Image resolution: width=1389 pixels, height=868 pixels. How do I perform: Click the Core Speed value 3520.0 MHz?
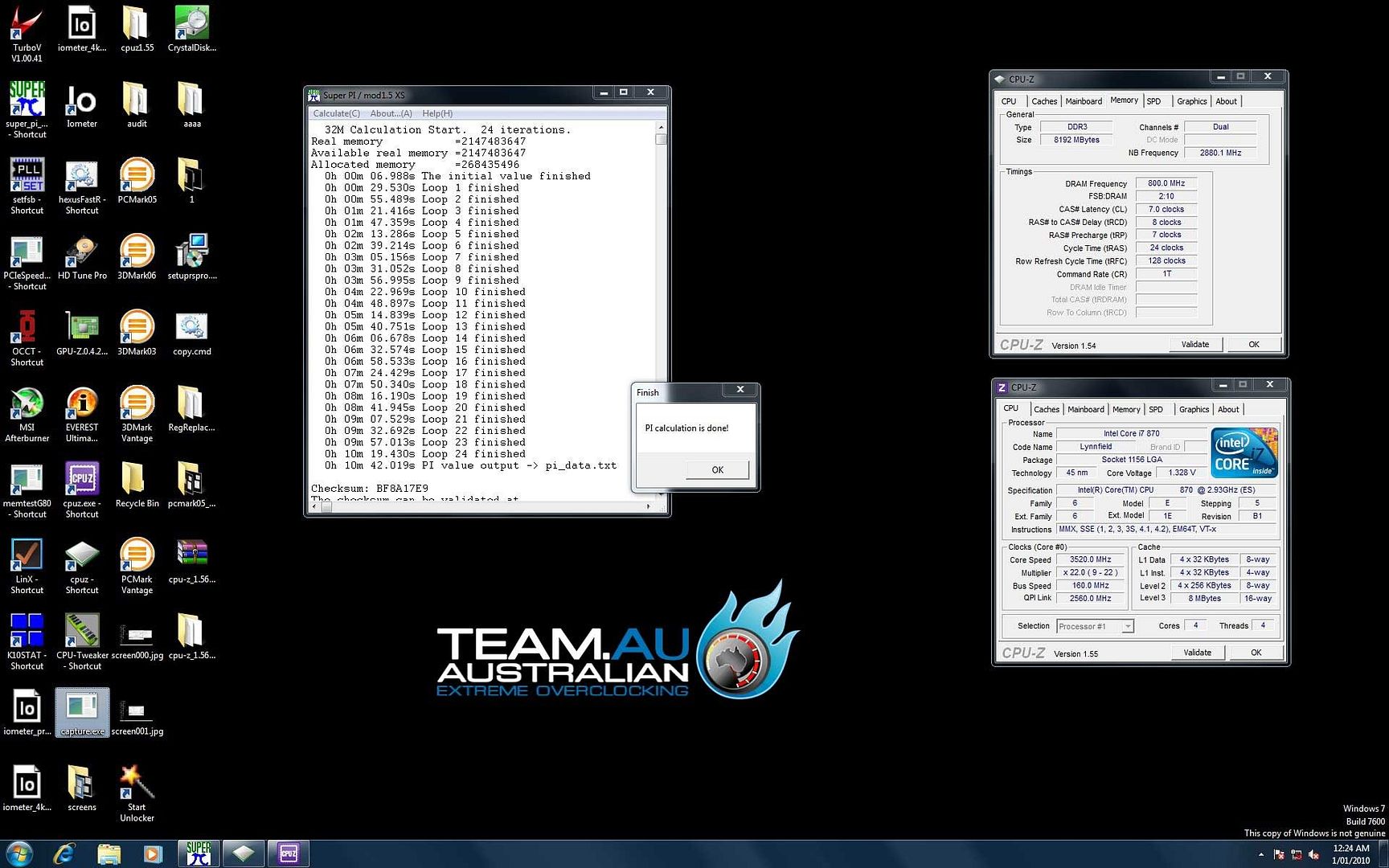1090,559
